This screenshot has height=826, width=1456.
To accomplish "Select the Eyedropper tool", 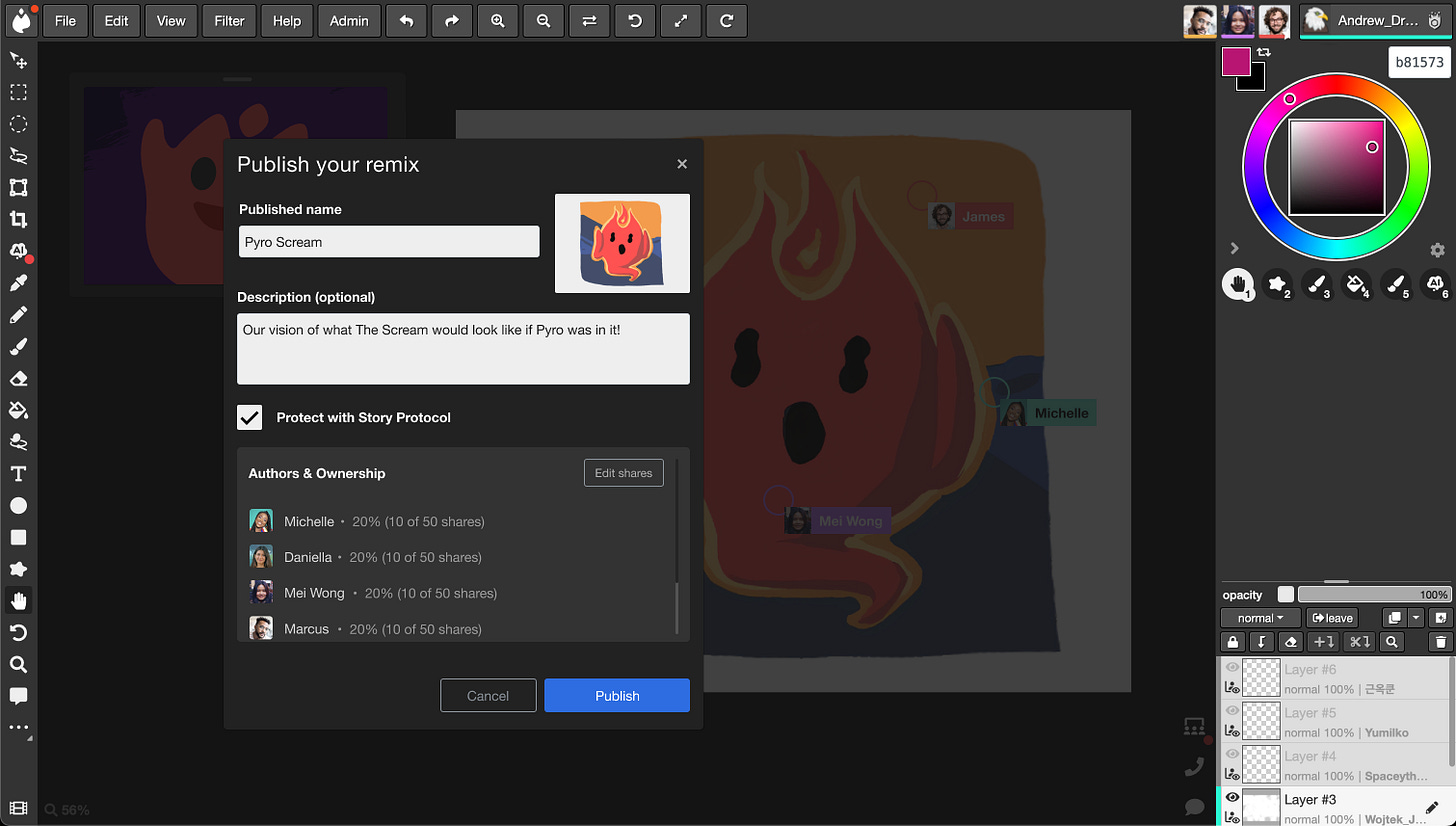I will coord(18,284).
